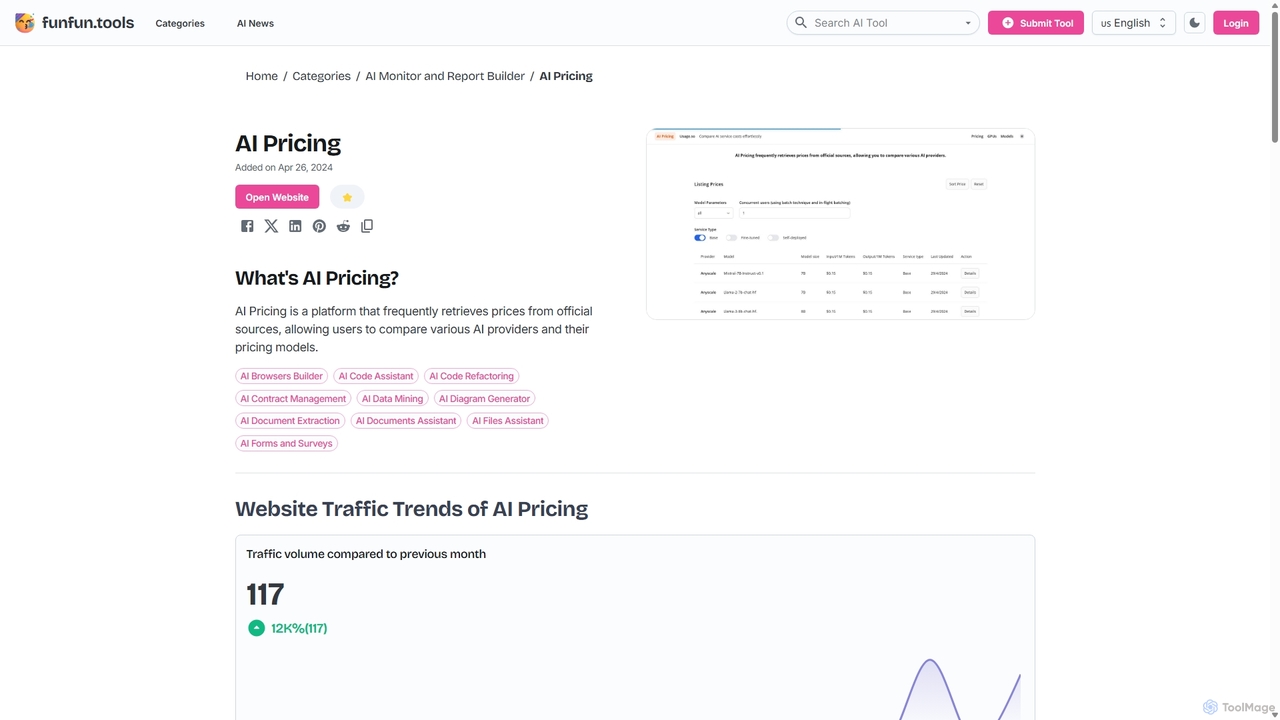Screen dimensions: 1280x720
Task: Click the "12K%(117)" traffic change value
Action: 299,628
